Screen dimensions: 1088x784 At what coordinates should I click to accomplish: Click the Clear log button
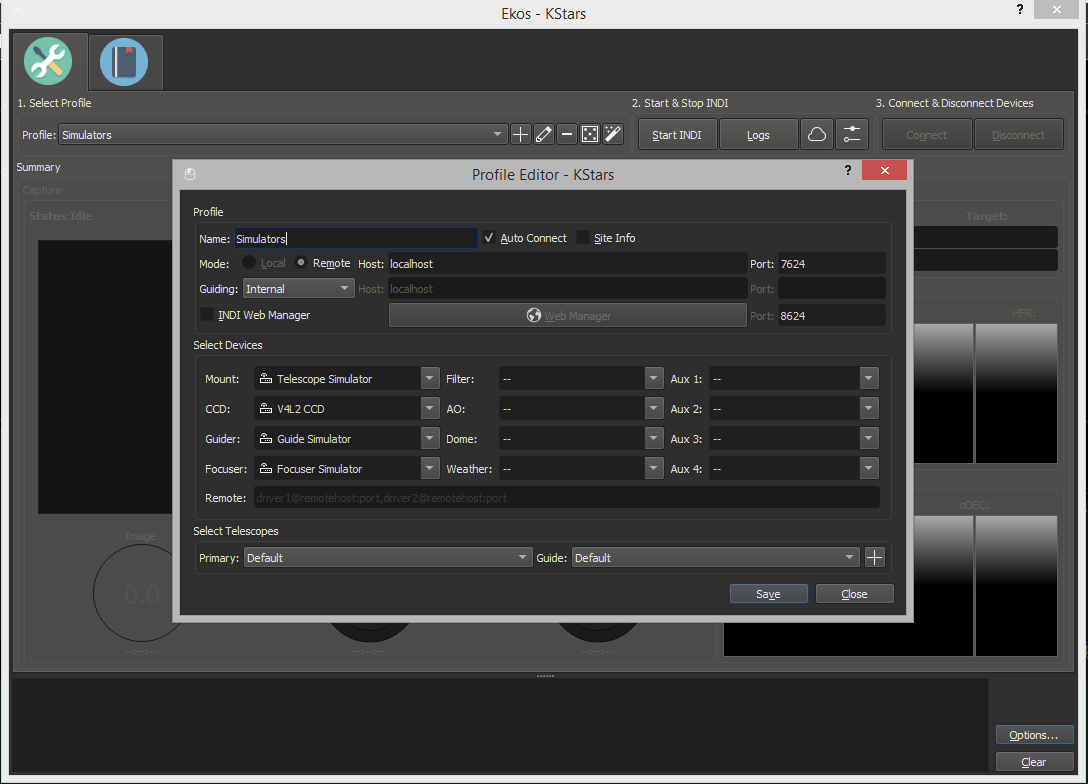tap(1034, 762)
